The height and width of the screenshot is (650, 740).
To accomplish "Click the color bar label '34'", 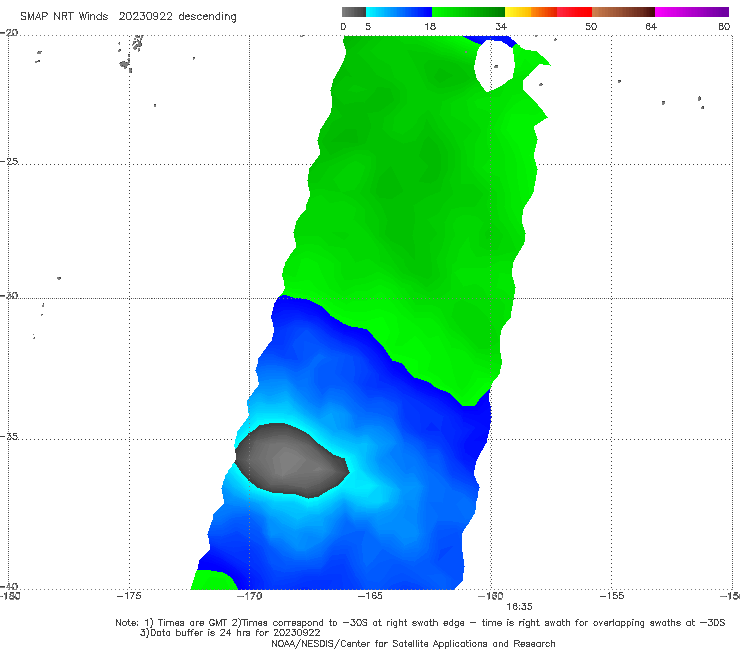I will click(x=501, y=26).
